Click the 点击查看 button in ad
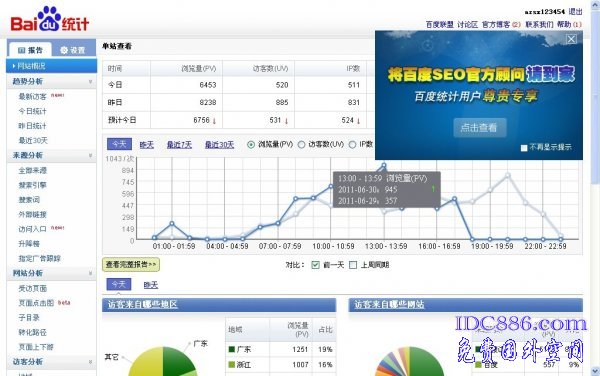600x376 pixels. [479, 127]
